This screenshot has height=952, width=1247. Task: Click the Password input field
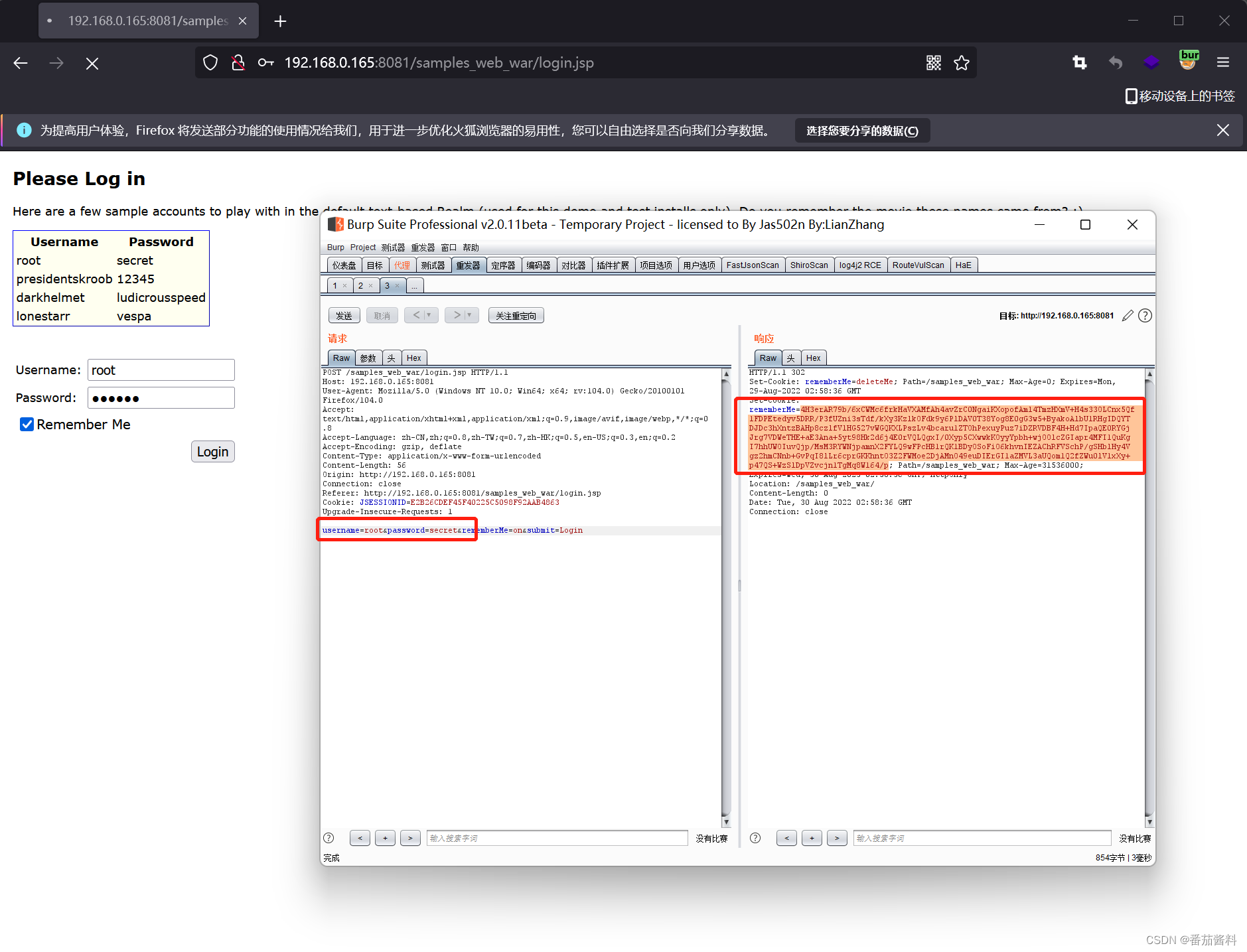click(161, 398)
